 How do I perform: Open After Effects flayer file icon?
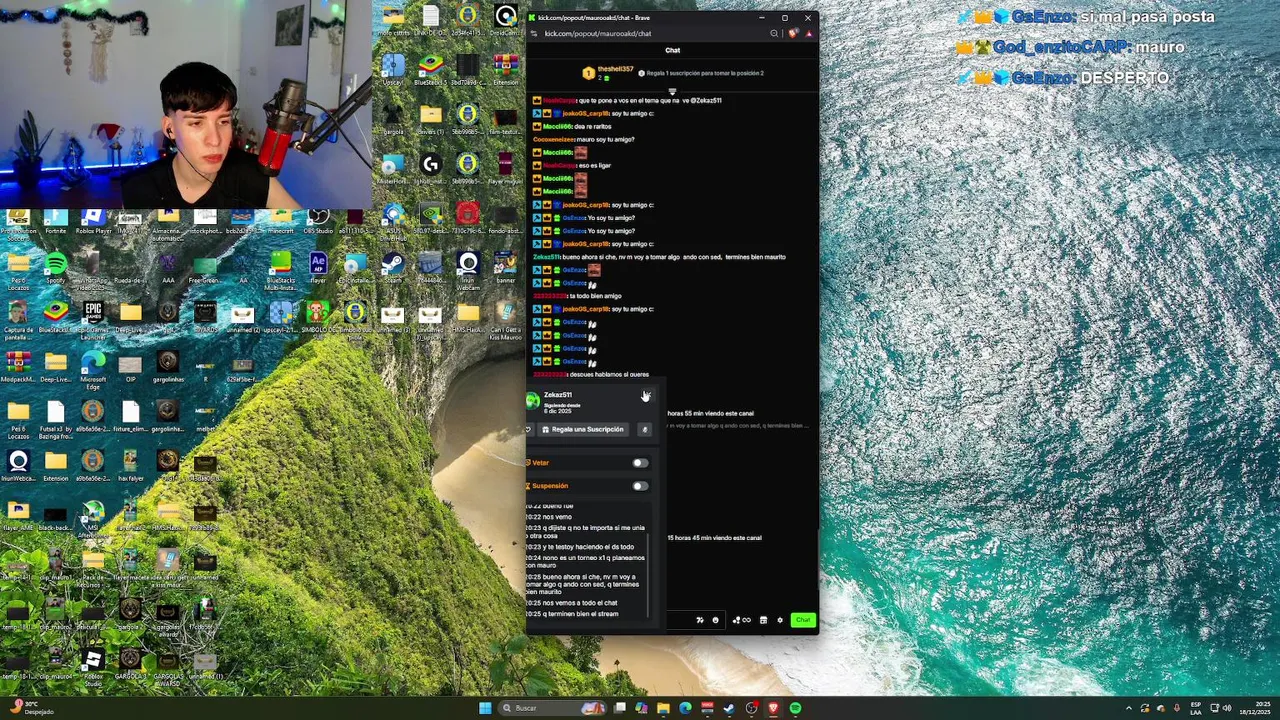click(x=318, y=268)
